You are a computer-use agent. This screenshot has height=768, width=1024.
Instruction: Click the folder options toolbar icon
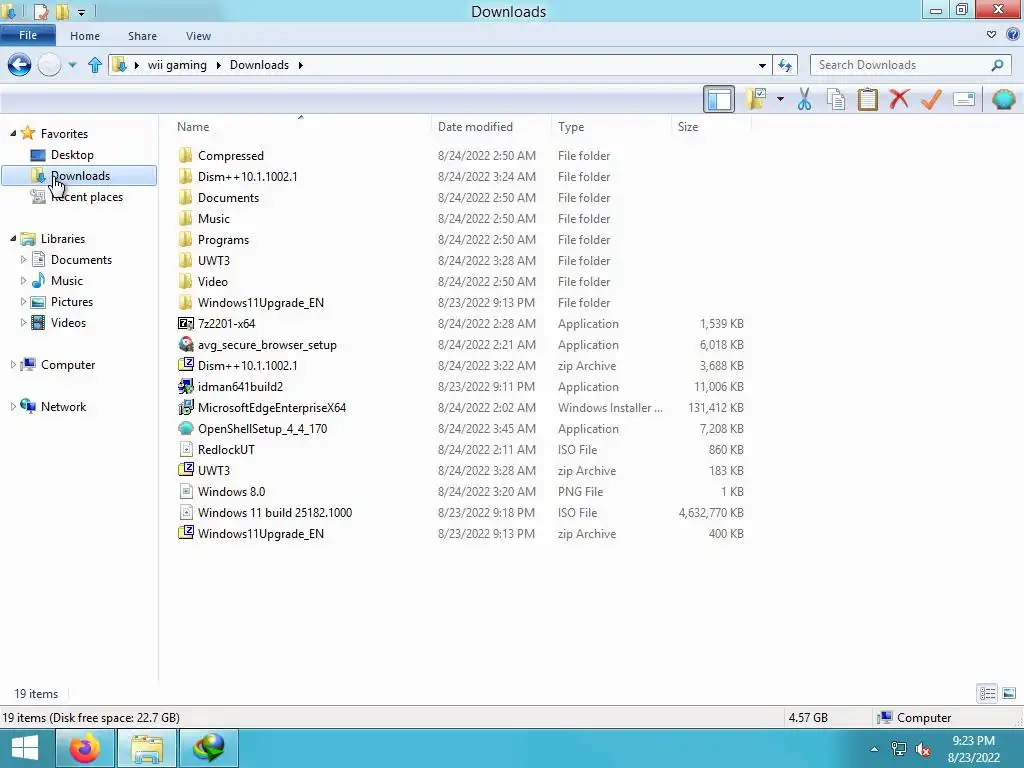pos(757,100)
